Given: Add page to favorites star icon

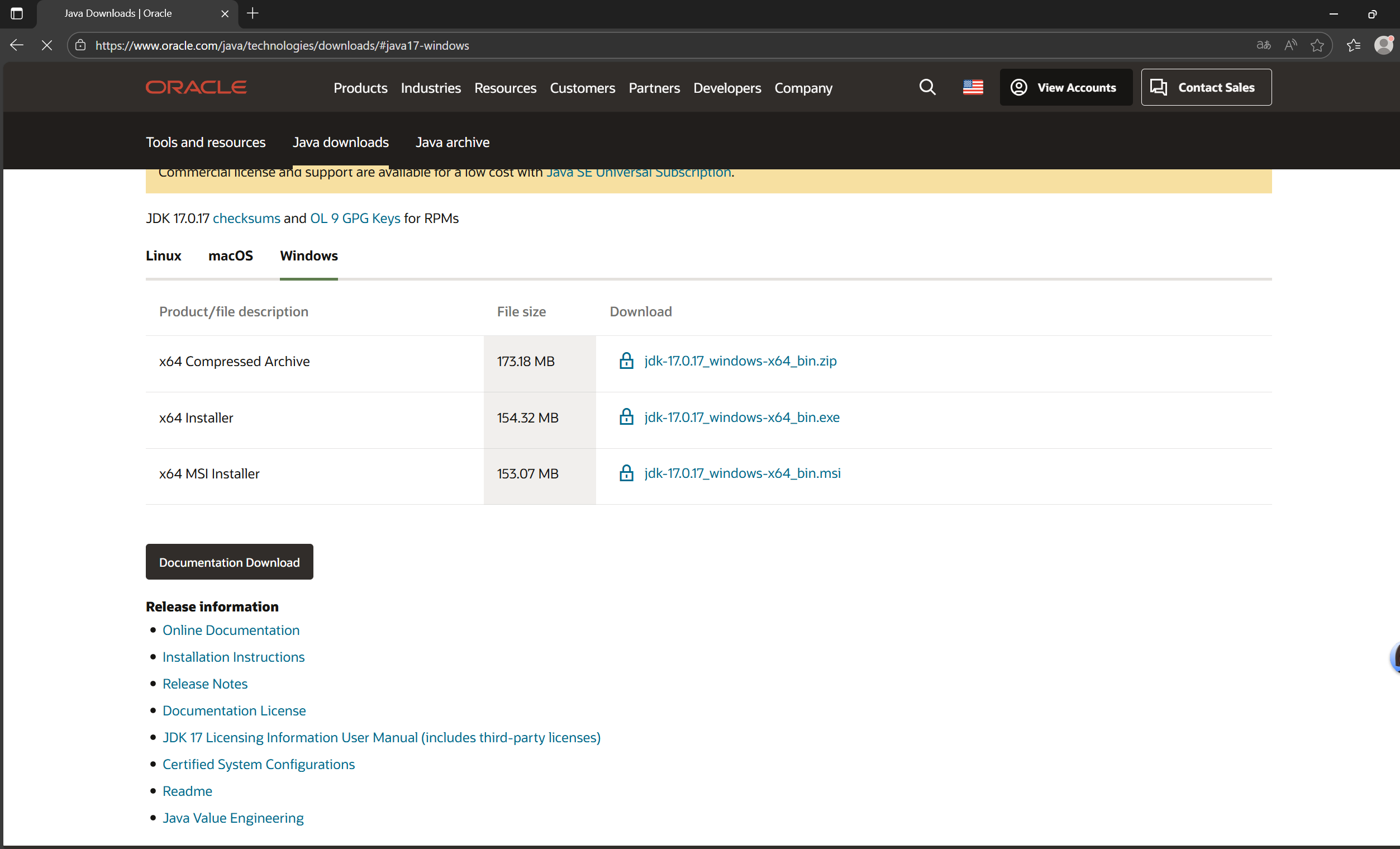Looking at the screenshot, I should click(1316, 45).
